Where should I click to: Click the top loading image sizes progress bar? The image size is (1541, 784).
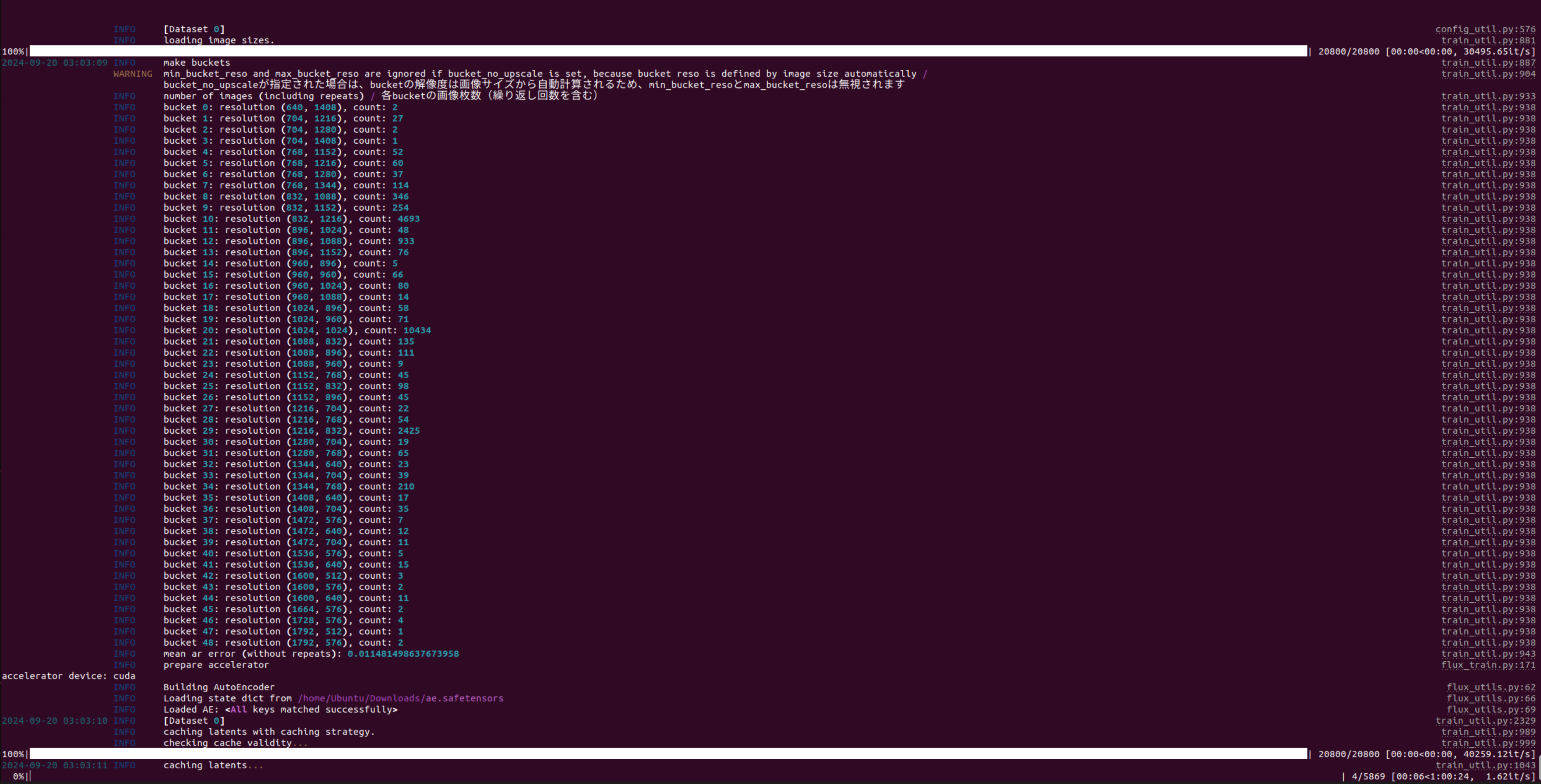point(668,52)
